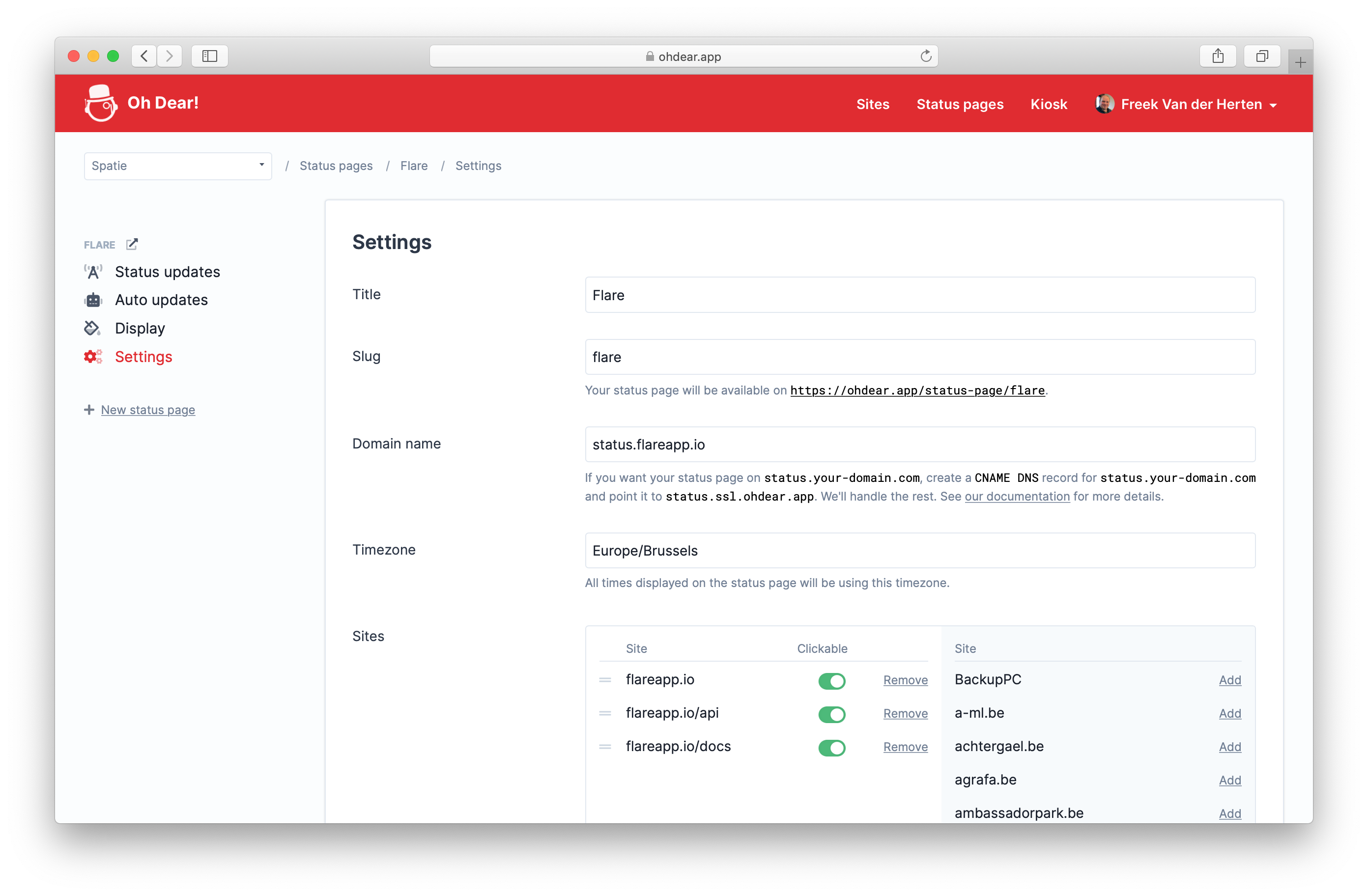Screen dimensions: 1368x896
Task: Click drag handle for flareapp.io/docs row
Action: point(605,747)
